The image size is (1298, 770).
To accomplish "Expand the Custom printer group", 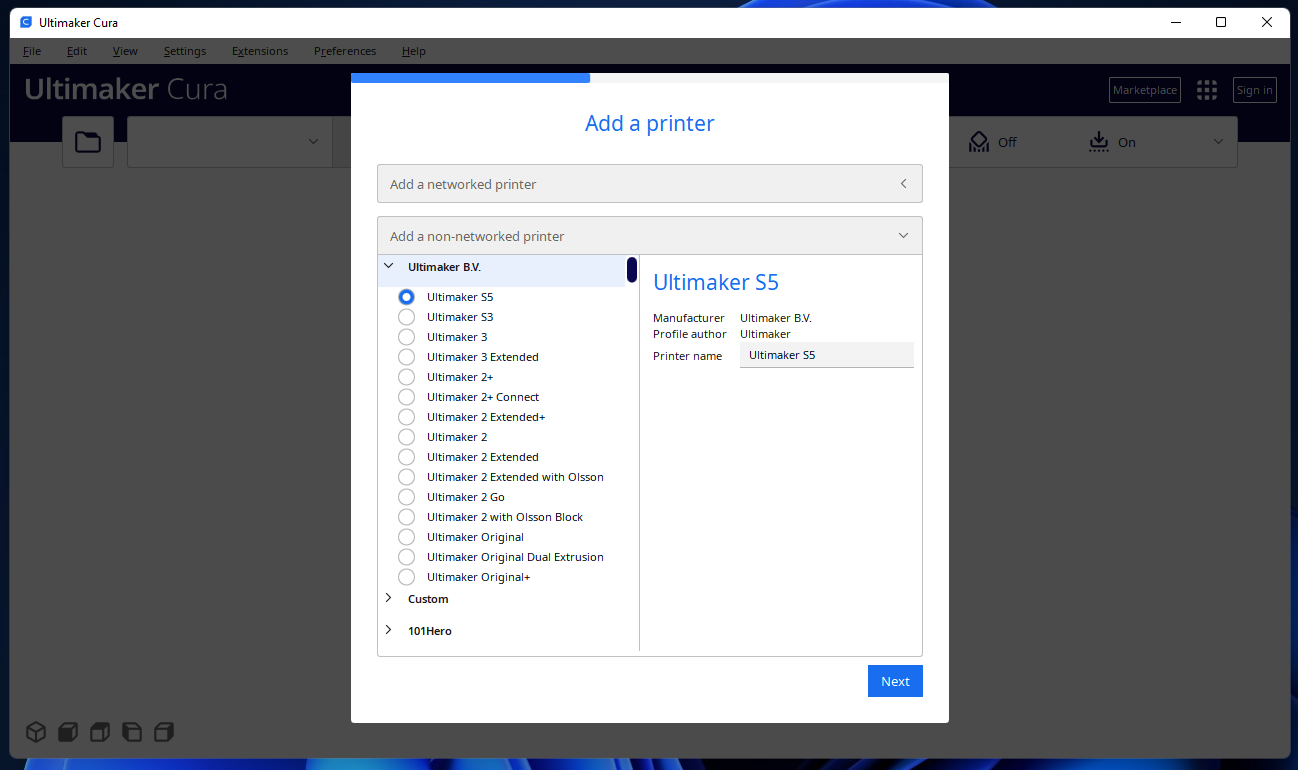I will tap(389, 598).
